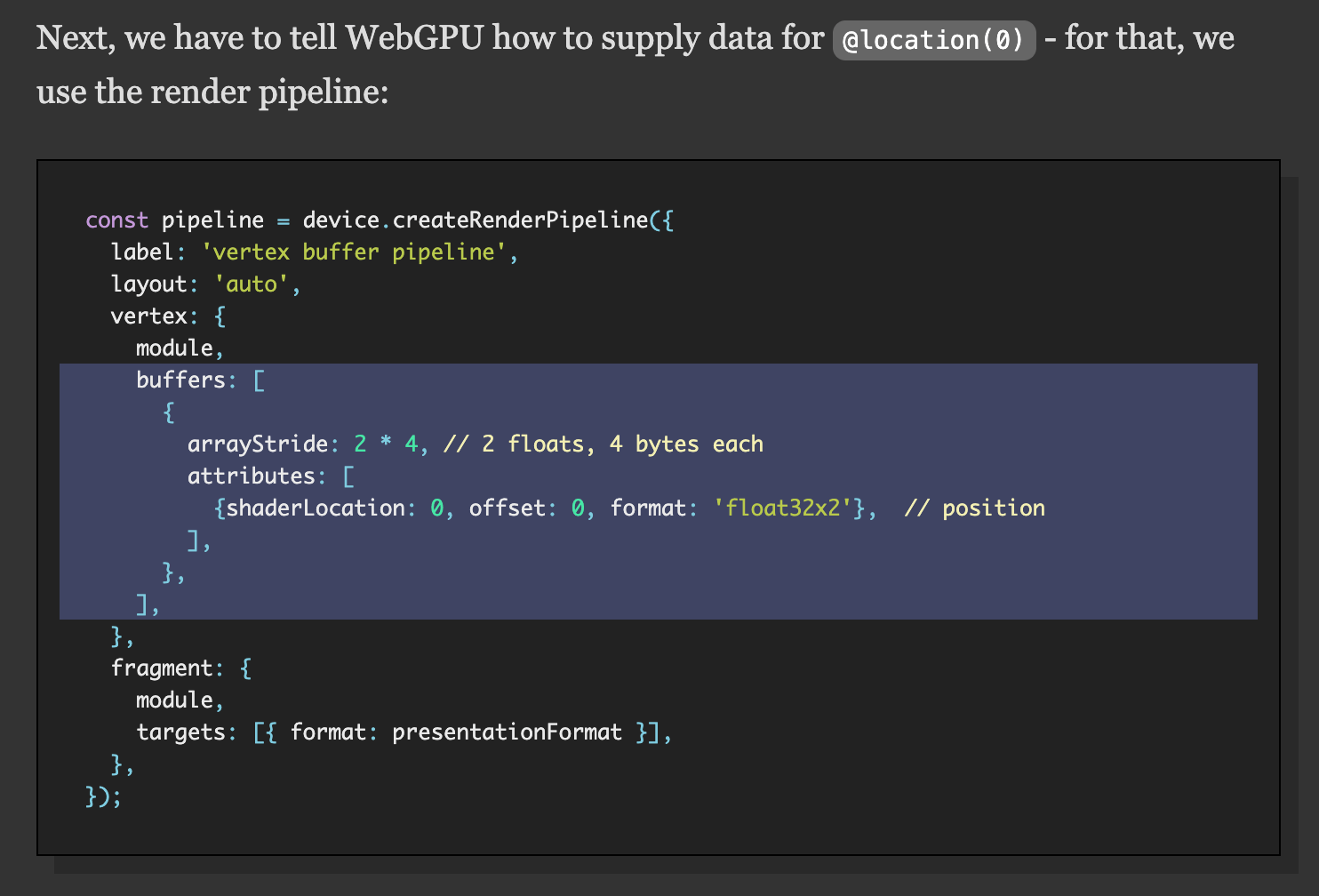The width and height of the screenshot is (1319, 896).
Task: Click the const keyword at code start
Action: click(x=116, y=220)
